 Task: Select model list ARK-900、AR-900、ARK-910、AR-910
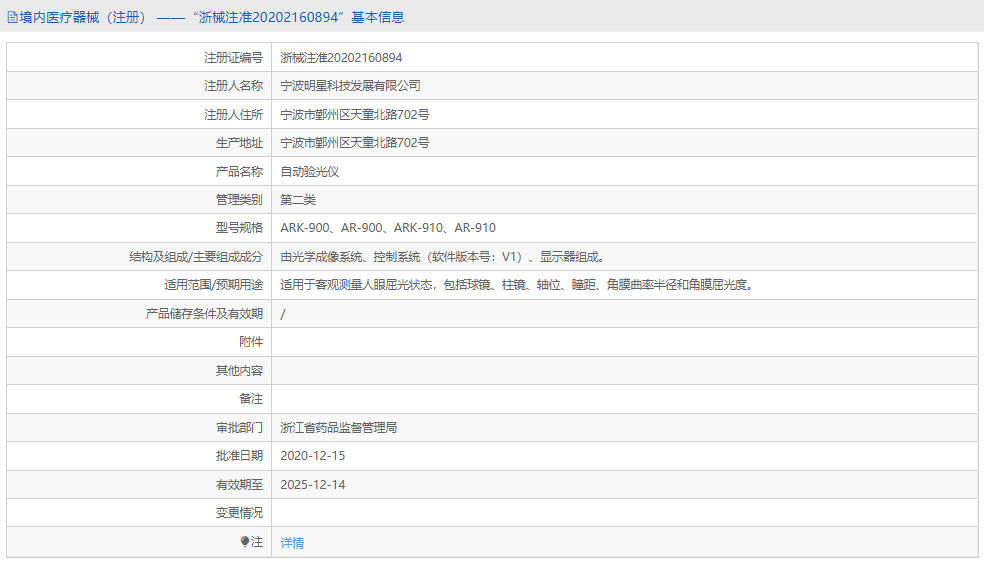pos(388,228)
